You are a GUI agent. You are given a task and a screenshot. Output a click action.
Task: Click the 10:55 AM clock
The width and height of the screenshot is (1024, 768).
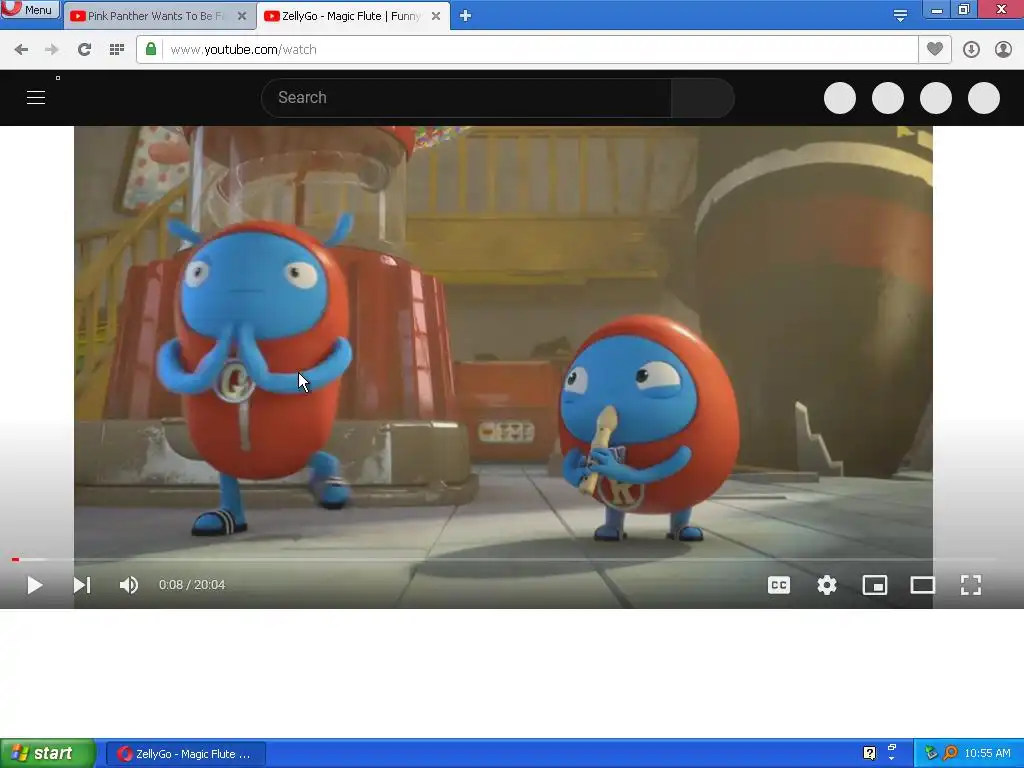pyautogui.click(x=987, y=754)
